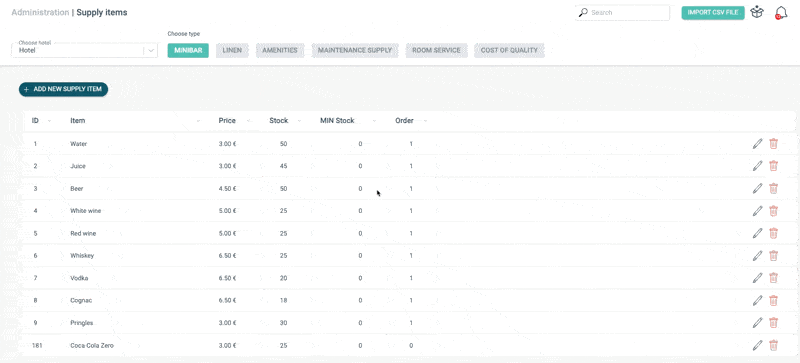Open the MIN Stock column sort arrow
Viewport: 800px width, 363px height.
(x=374, y=121)
